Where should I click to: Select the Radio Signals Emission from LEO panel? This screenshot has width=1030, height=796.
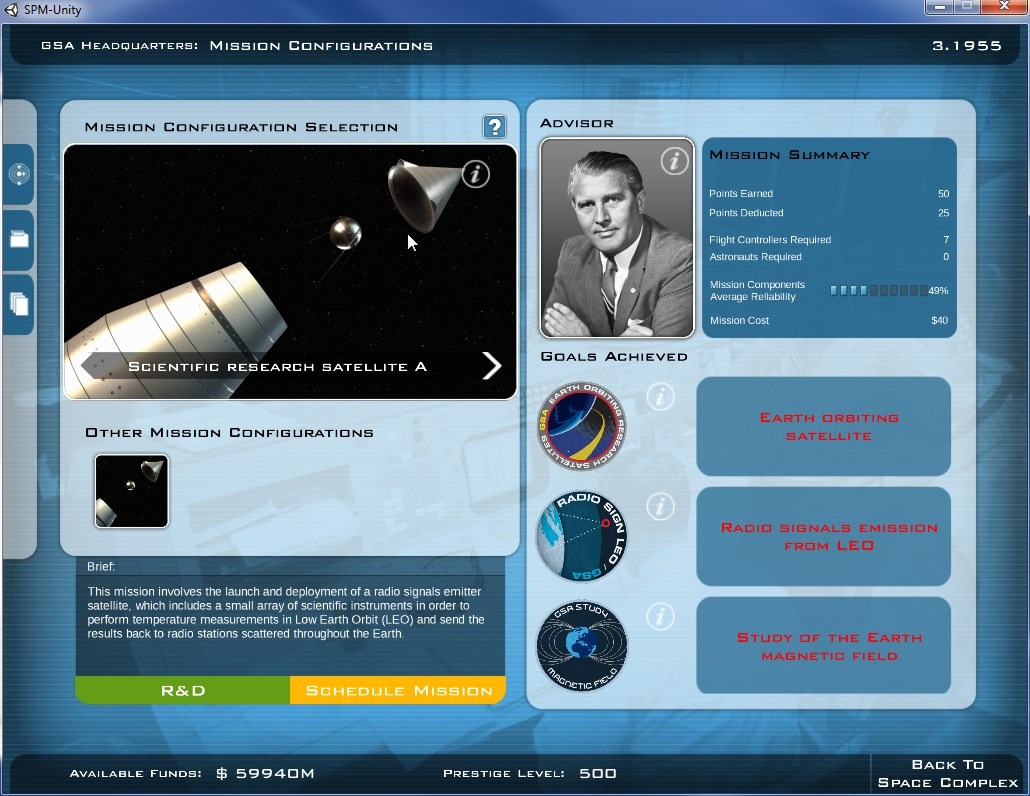pyautogui.click(x=823, y=537)
